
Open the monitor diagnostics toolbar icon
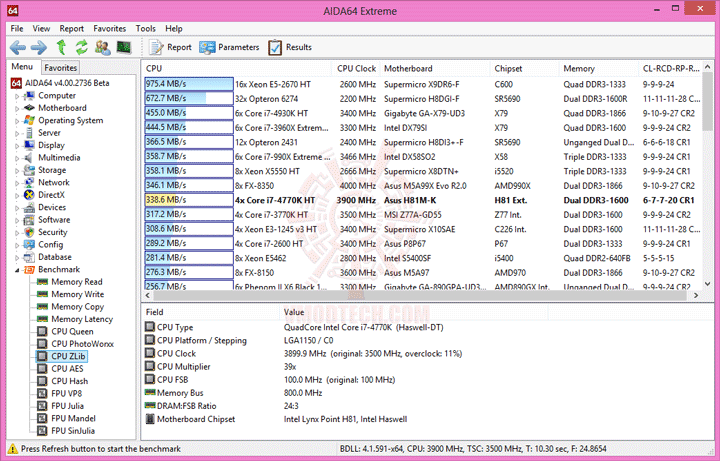pos(124,47)
